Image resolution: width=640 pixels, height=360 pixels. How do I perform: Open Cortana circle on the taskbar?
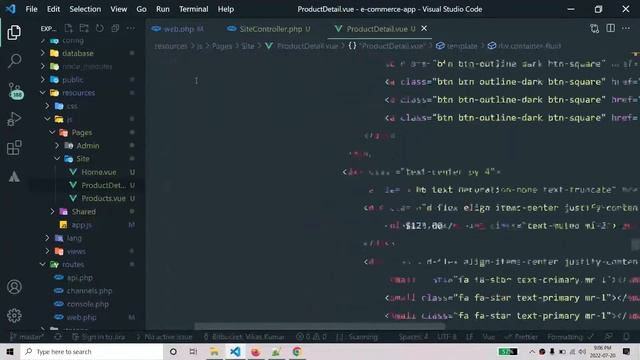[x=173, y=351]
